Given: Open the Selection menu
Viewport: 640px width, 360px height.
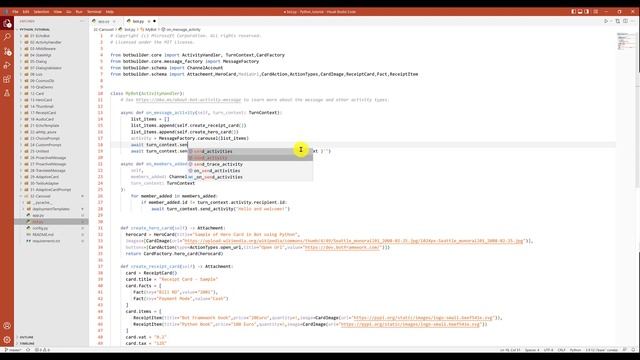Looking at the screenshot, I should tap(41, 12).
